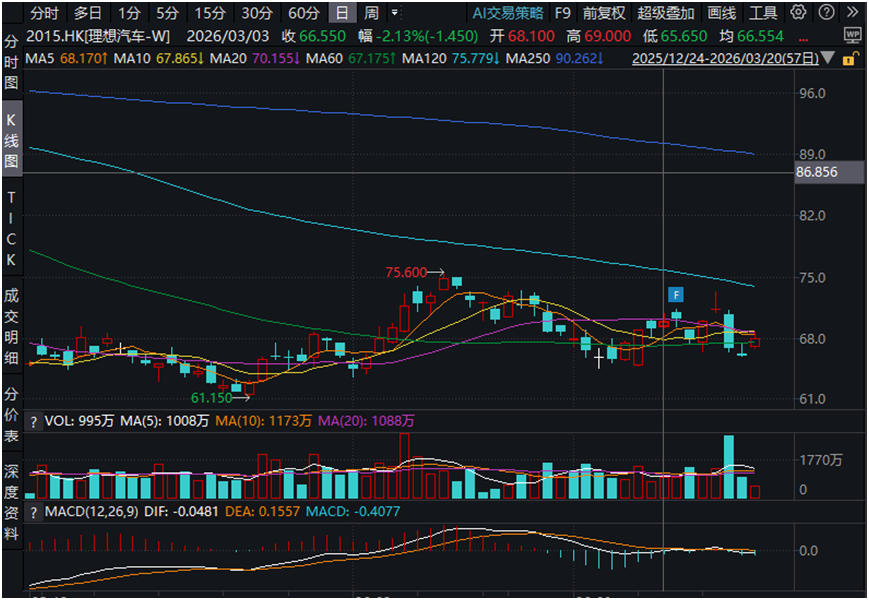Click the expand icon beside the gear

pos(822,13)
